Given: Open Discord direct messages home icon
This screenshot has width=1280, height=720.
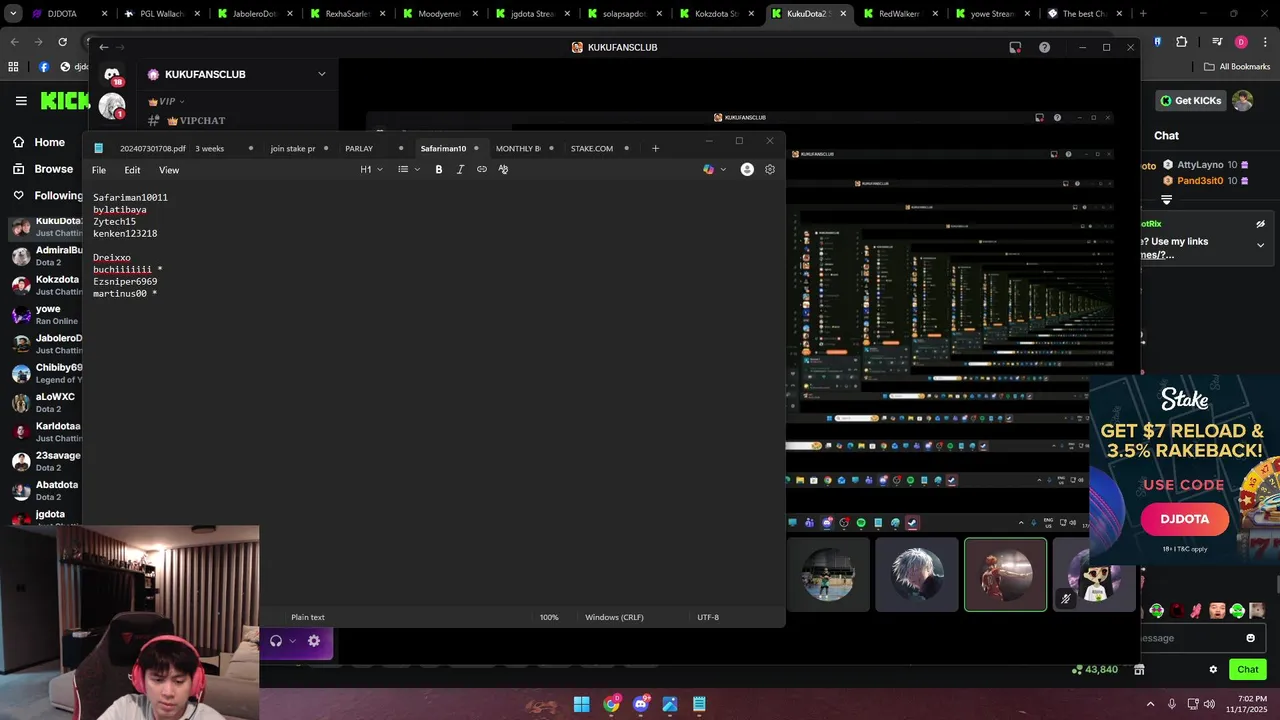Looking at the screenshot, I should click(x=112, y=75).
